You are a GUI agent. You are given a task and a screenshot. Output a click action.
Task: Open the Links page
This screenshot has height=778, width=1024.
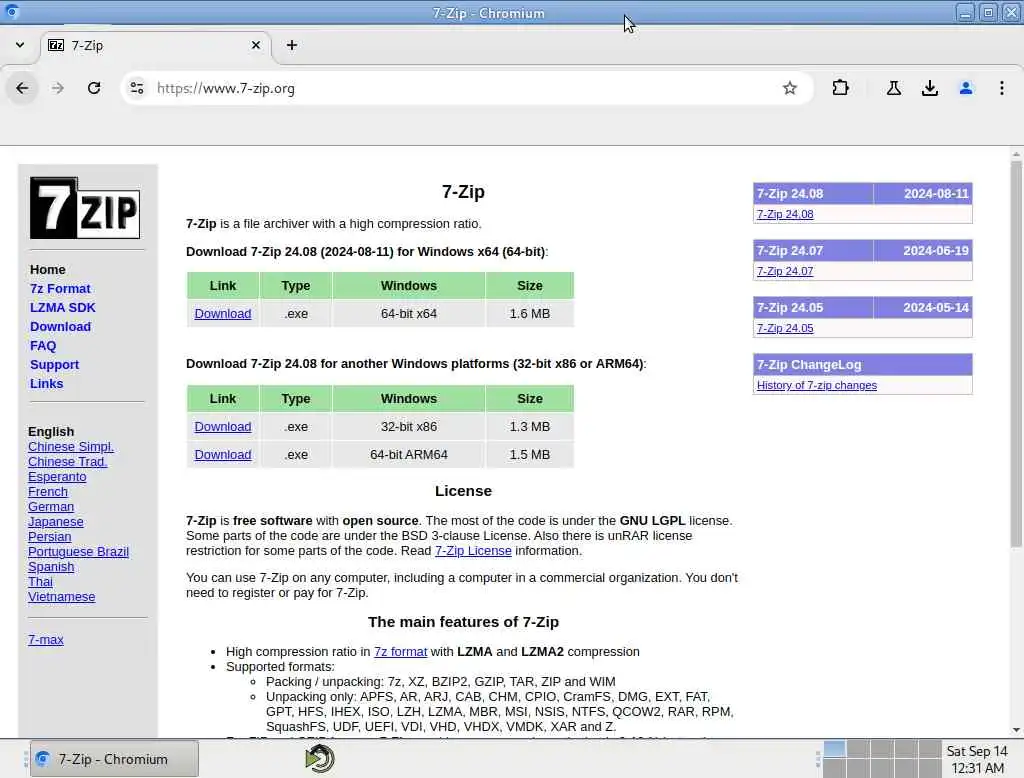click(x=46, y=383)
